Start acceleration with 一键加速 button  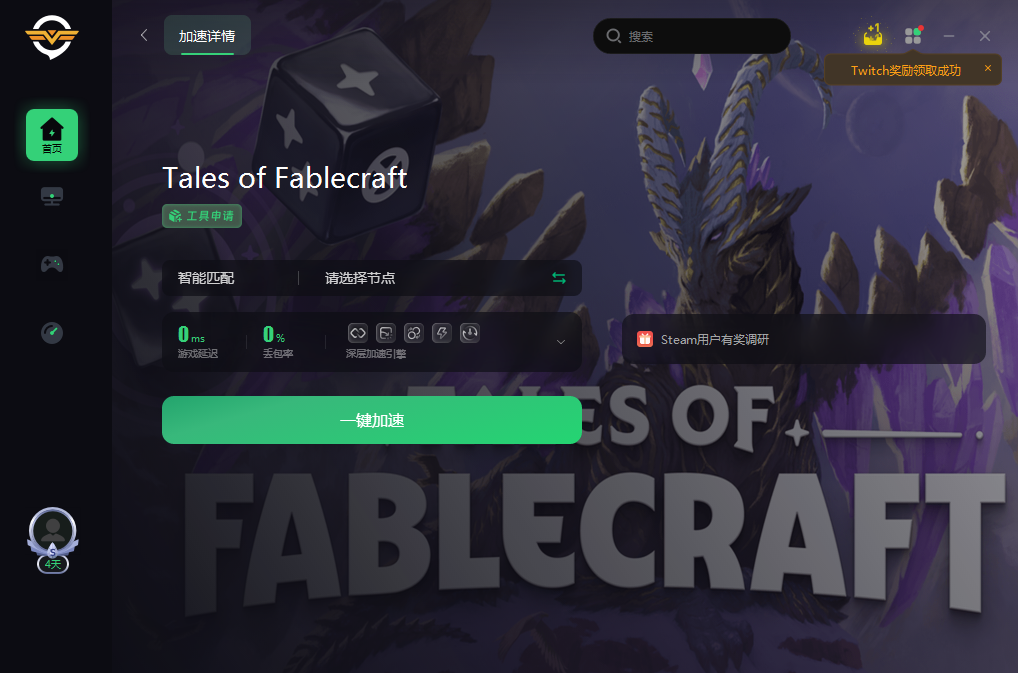371,420
